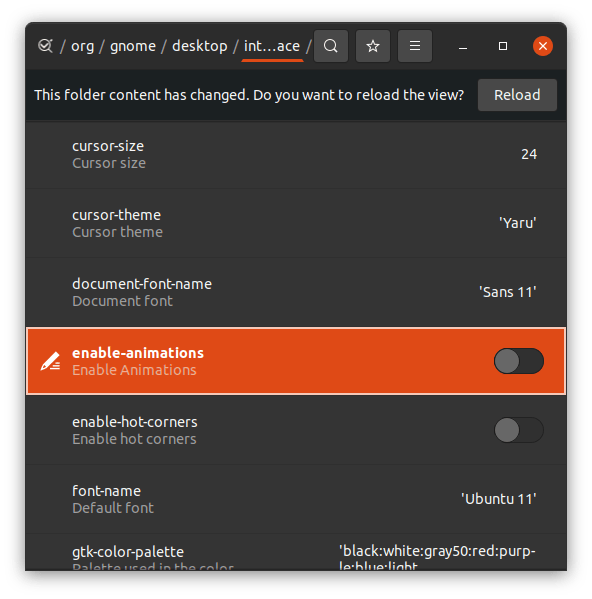
Task: Bookmark this path with star icon
Action: pos(373,46)
